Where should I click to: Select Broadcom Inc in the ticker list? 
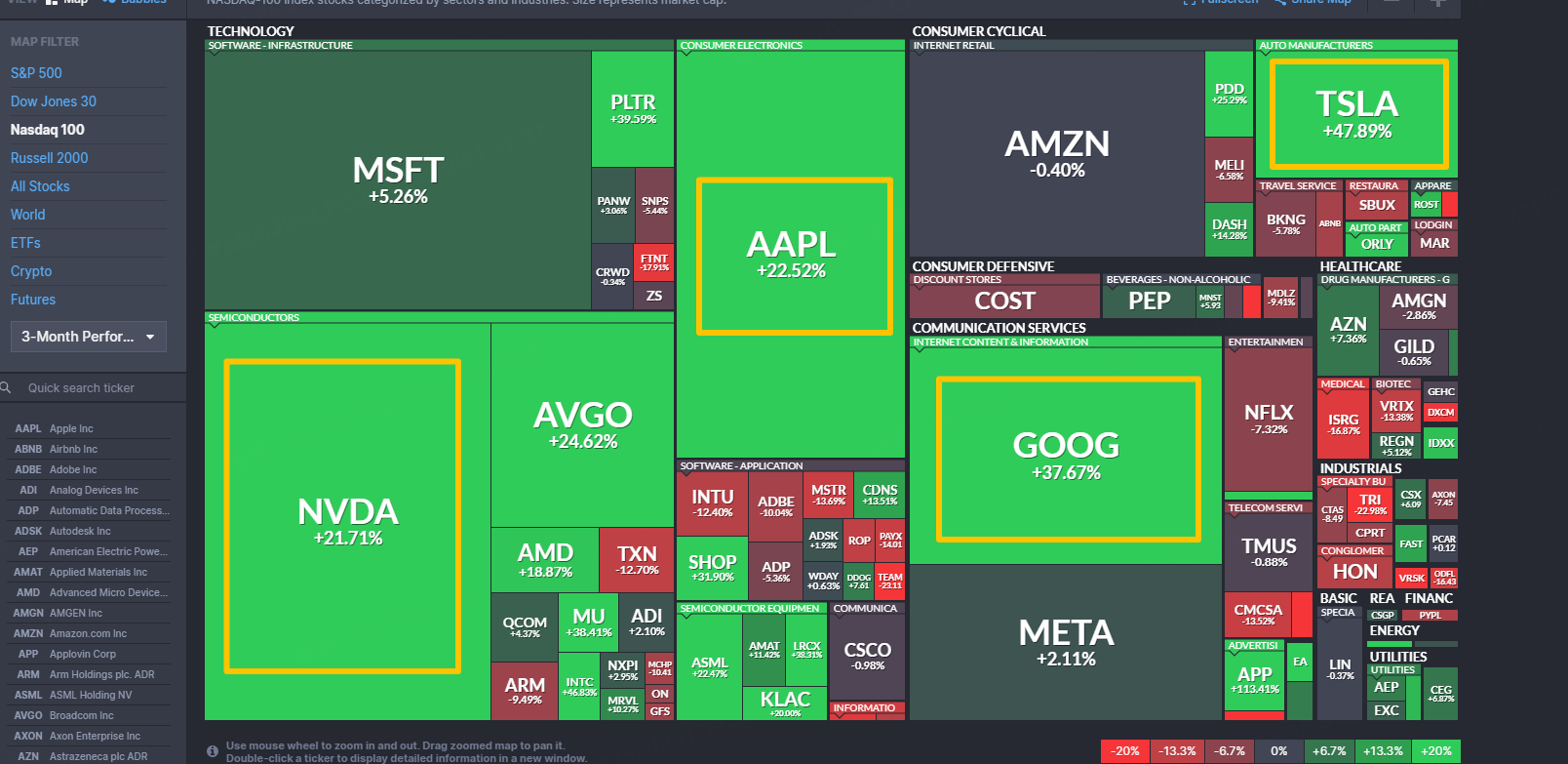click(81, 715)
